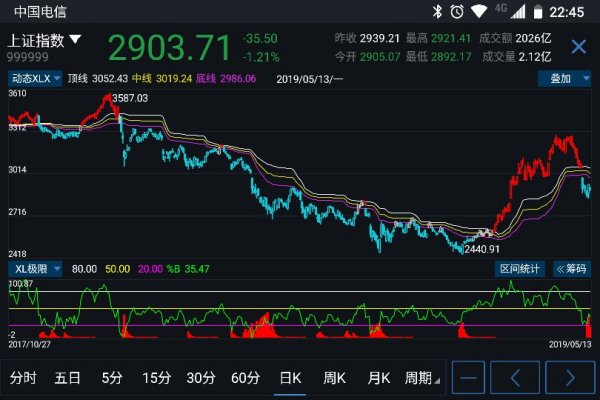600x400 pixels.
Task: Switch to the 分时 tab
Action: pyautogui.click(x=23, y=378)
